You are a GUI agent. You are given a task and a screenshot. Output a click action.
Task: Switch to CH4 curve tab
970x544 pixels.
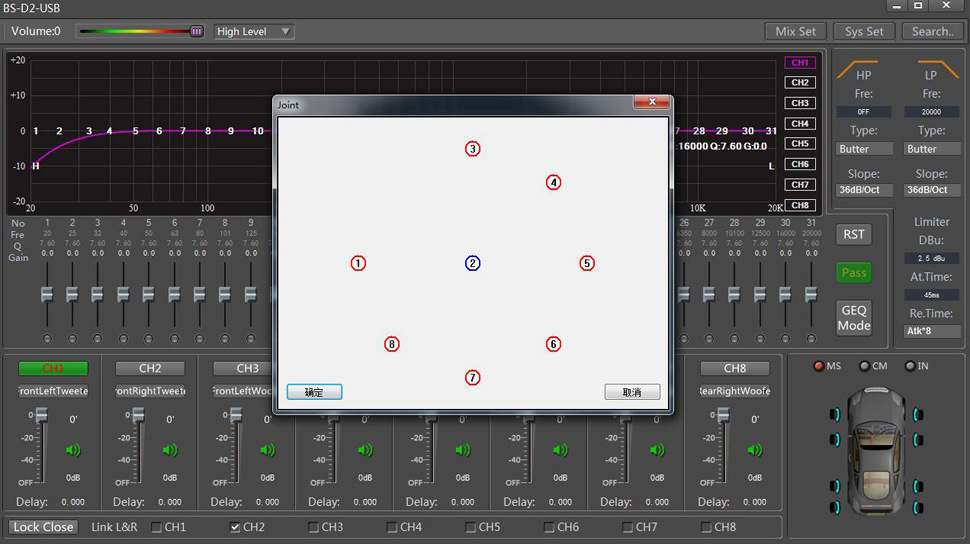click(800, 123)
